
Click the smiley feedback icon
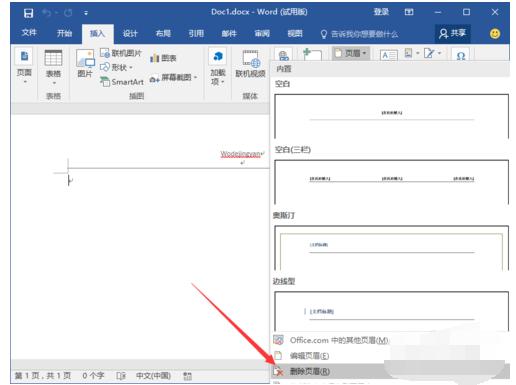pos(495,34)
